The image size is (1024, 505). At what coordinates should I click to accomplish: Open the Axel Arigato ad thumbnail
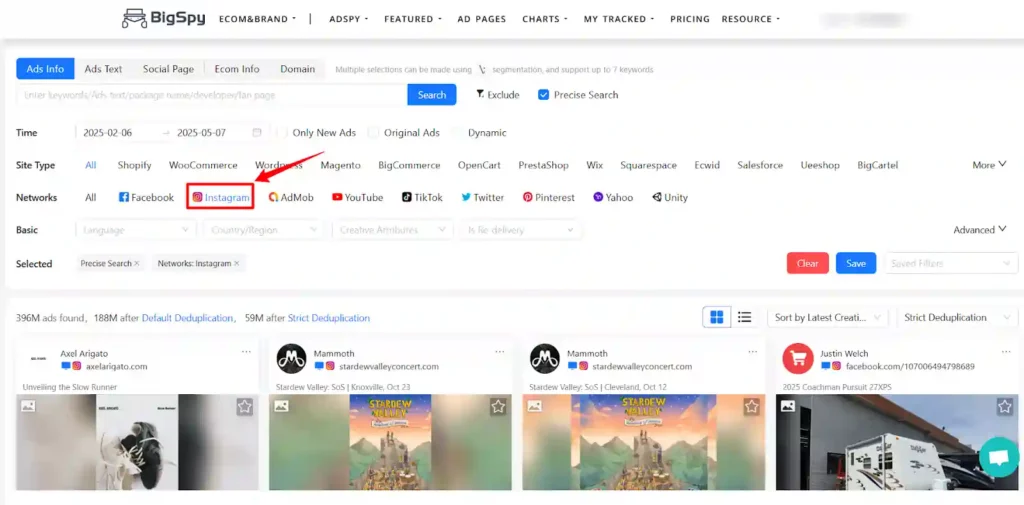(x=137, y=442)
